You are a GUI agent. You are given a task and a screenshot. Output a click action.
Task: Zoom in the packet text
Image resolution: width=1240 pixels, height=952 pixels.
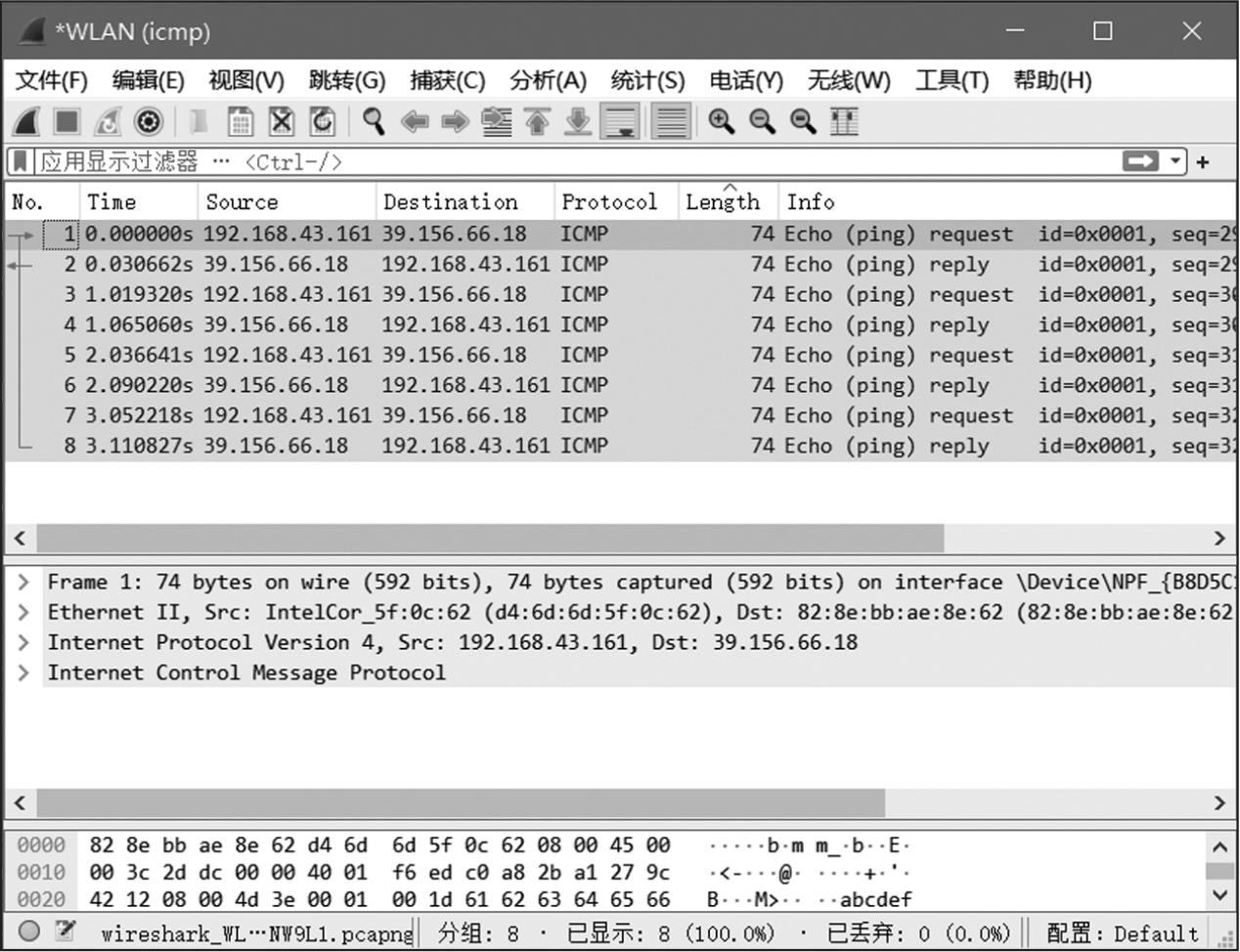pos(722,121)
